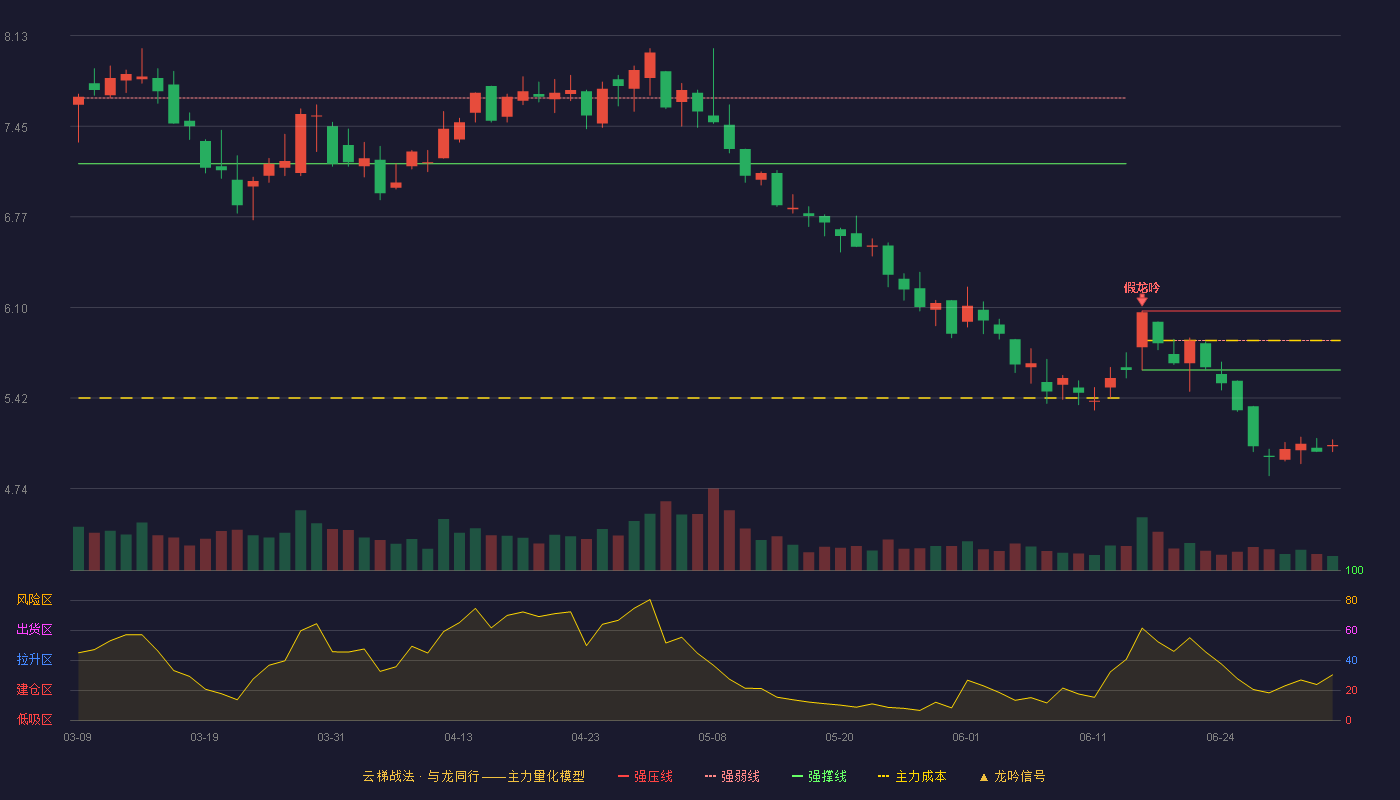The image size is (1400, 800).
Task: Click the 5.42 price axis label
Action: click(x=16, y=399)
